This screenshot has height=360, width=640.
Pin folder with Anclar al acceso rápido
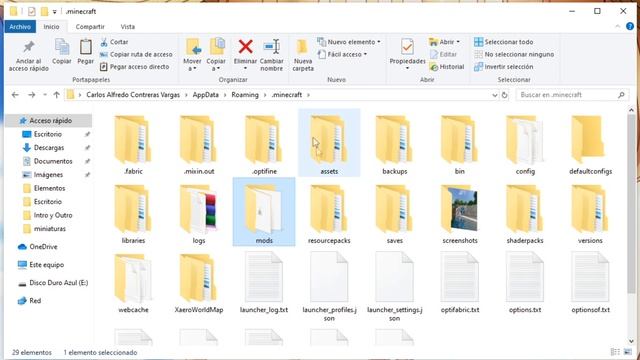pos(29,56)
